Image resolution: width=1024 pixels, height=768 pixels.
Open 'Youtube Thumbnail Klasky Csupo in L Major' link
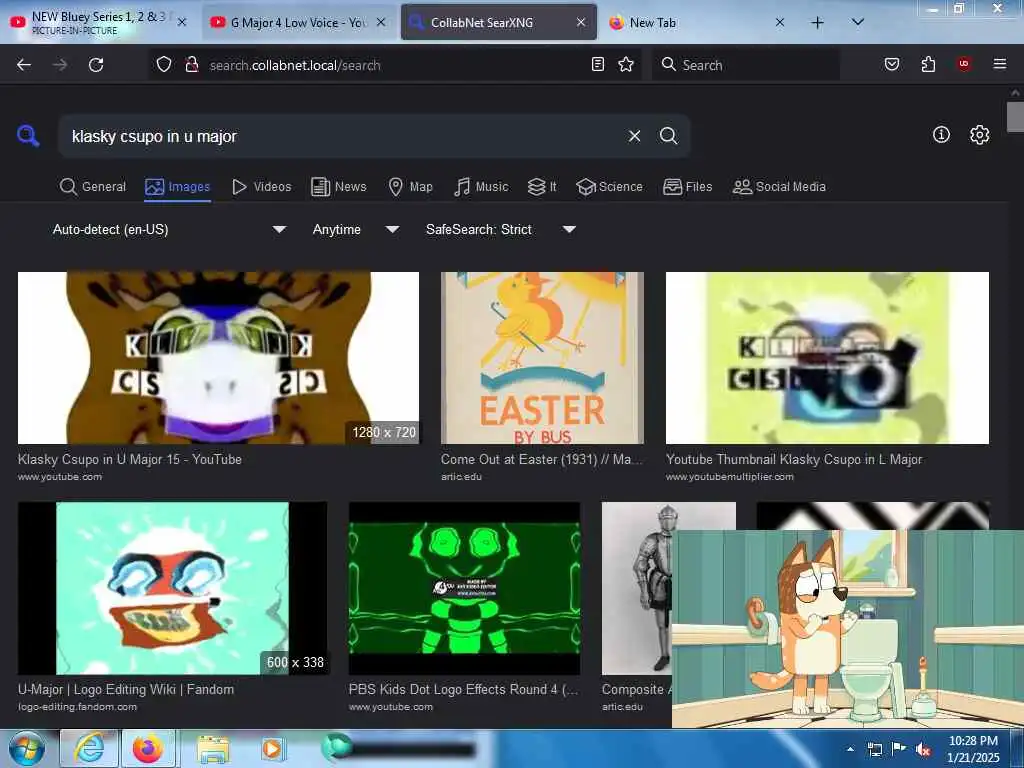coord(794,459)
